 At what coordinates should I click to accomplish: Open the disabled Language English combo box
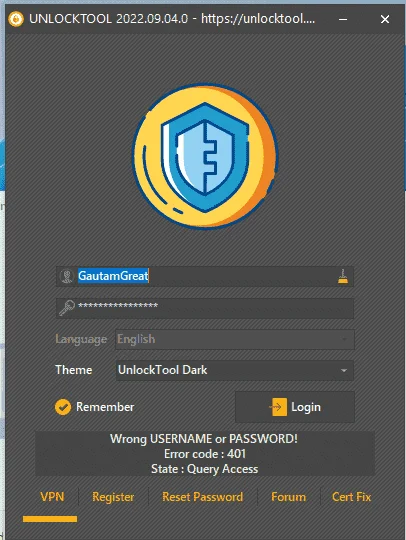(235, 339)
